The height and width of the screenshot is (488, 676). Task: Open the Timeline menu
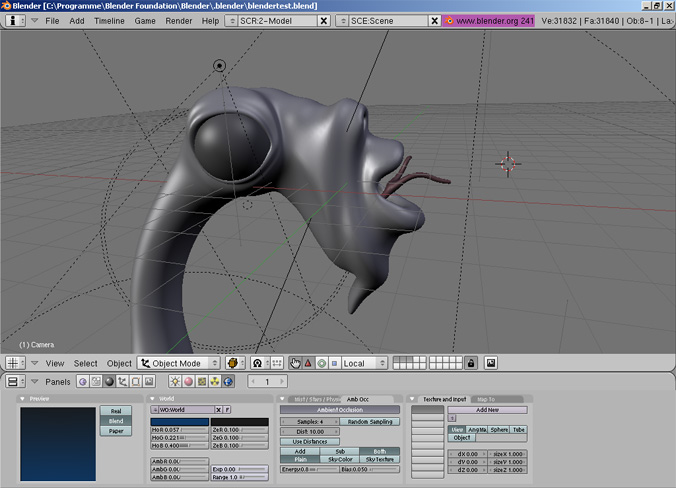[x=109, y=21]
